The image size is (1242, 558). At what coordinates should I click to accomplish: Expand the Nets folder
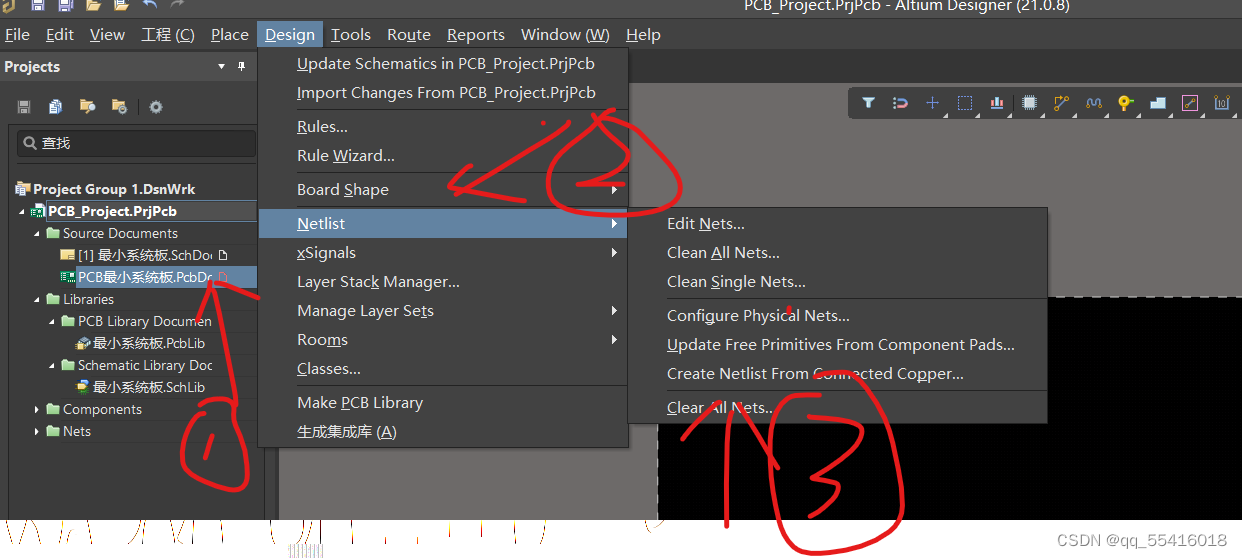coord(37,432)
